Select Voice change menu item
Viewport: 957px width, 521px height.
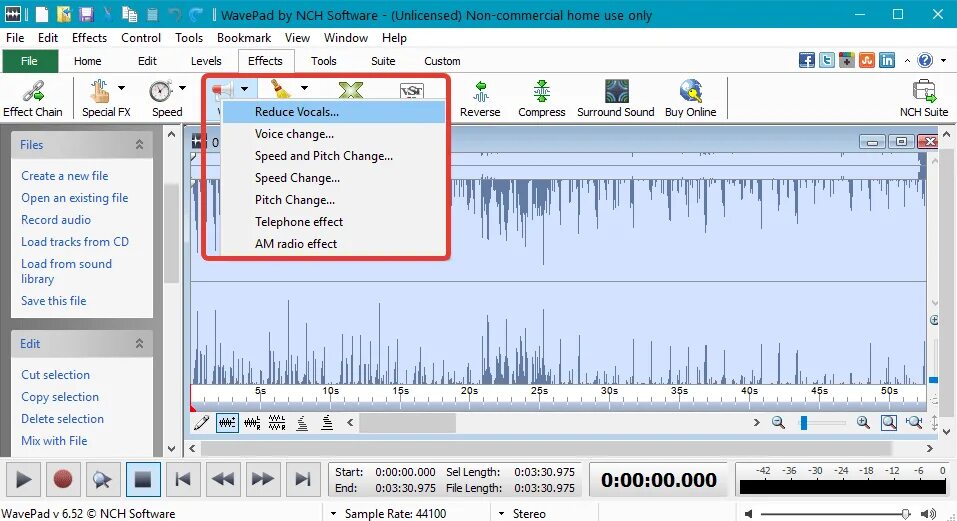(x=334, y=134)
